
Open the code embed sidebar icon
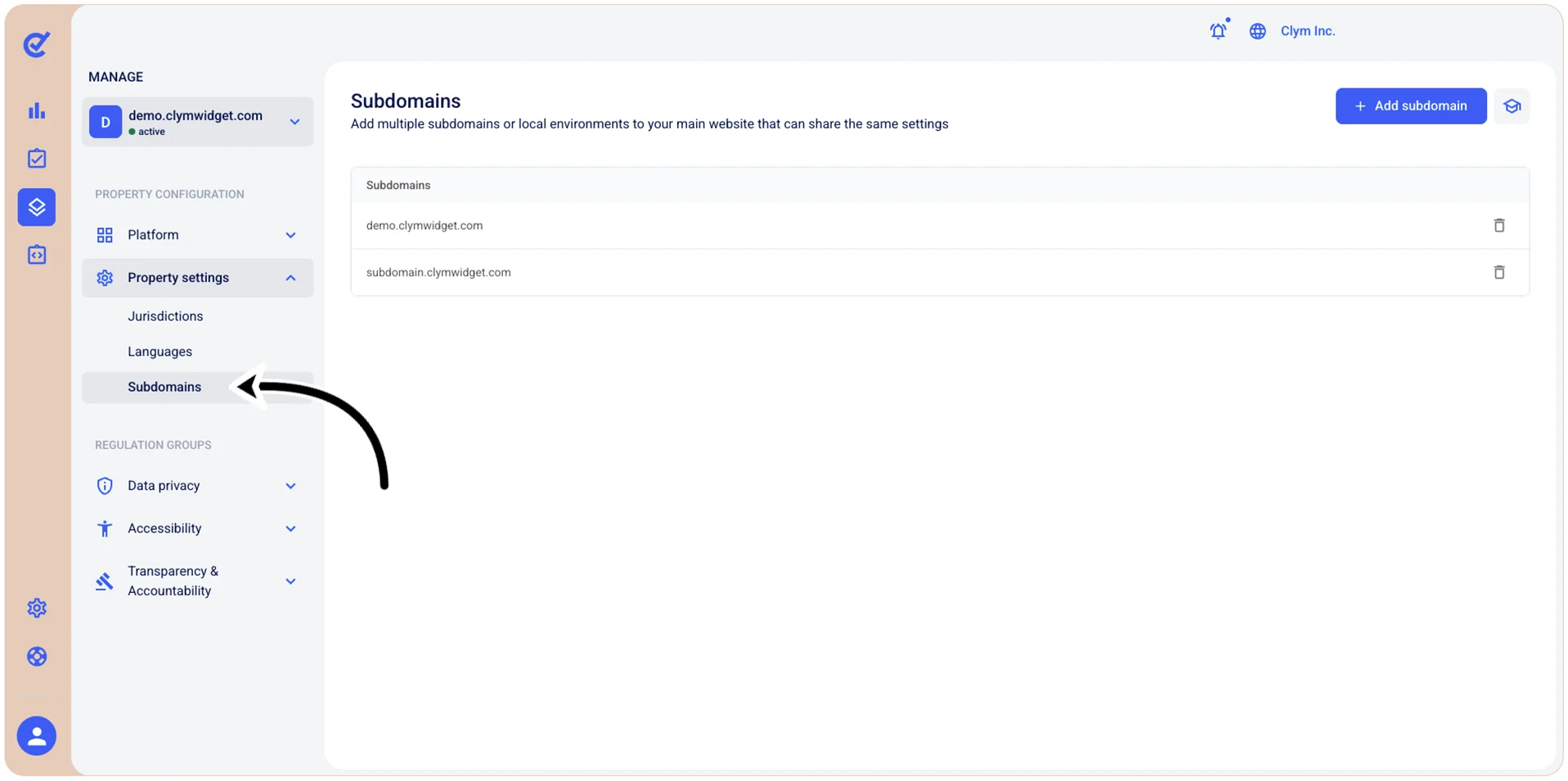(x=37, y=255)
